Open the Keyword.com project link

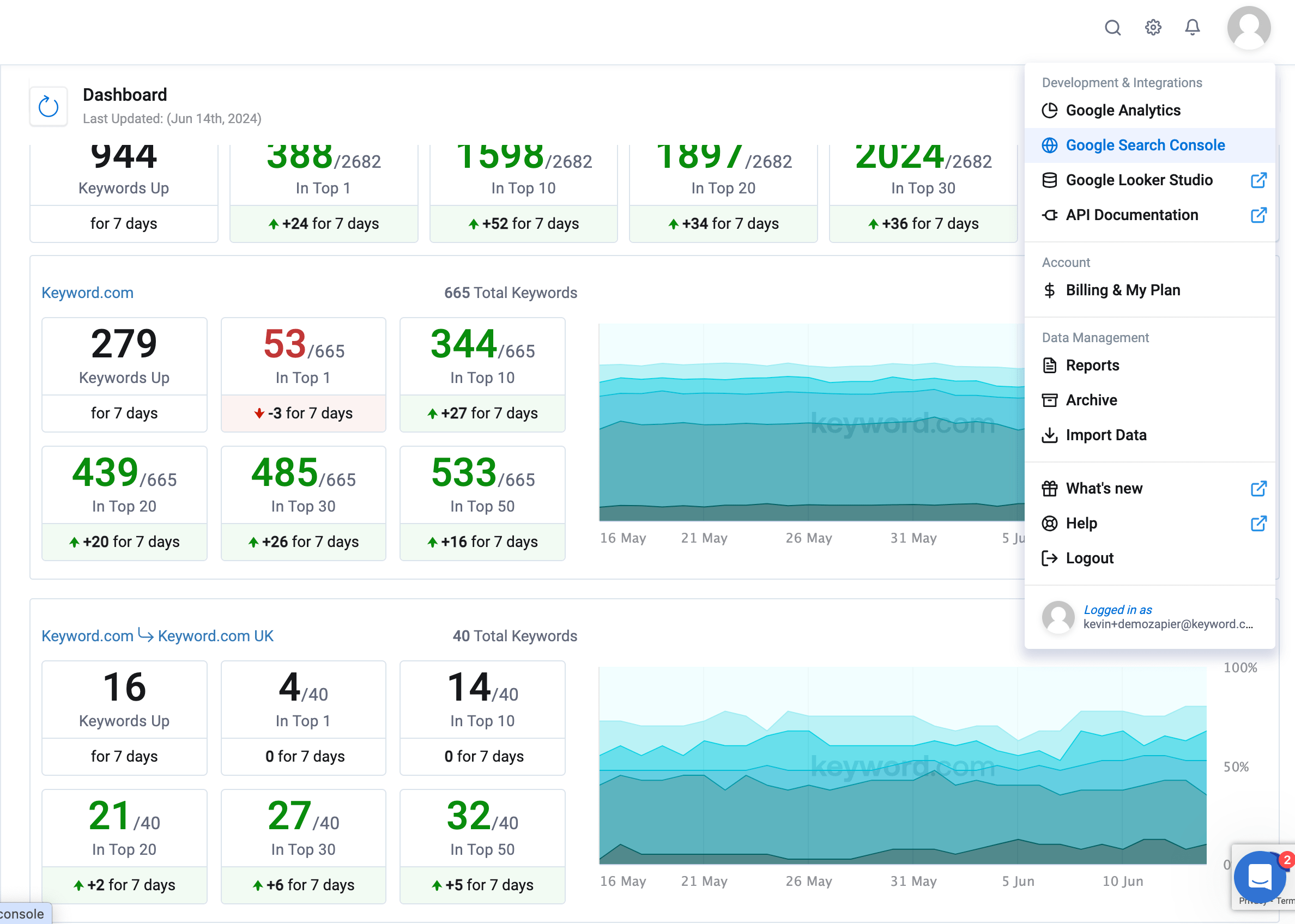point(87,293)
